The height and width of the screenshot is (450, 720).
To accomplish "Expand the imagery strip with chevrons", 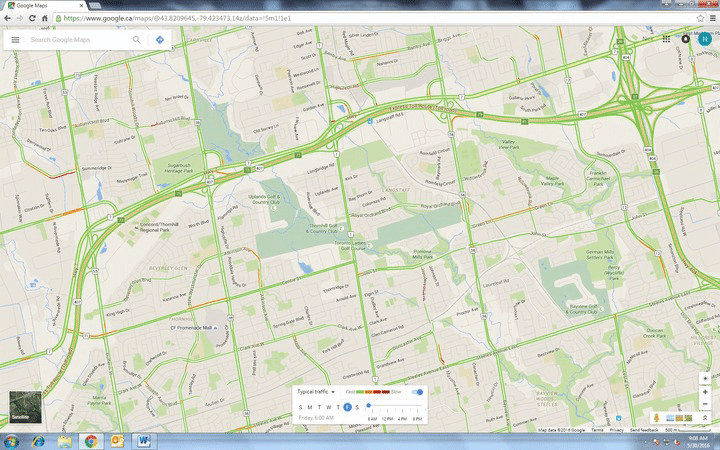I will coord(705,417).
